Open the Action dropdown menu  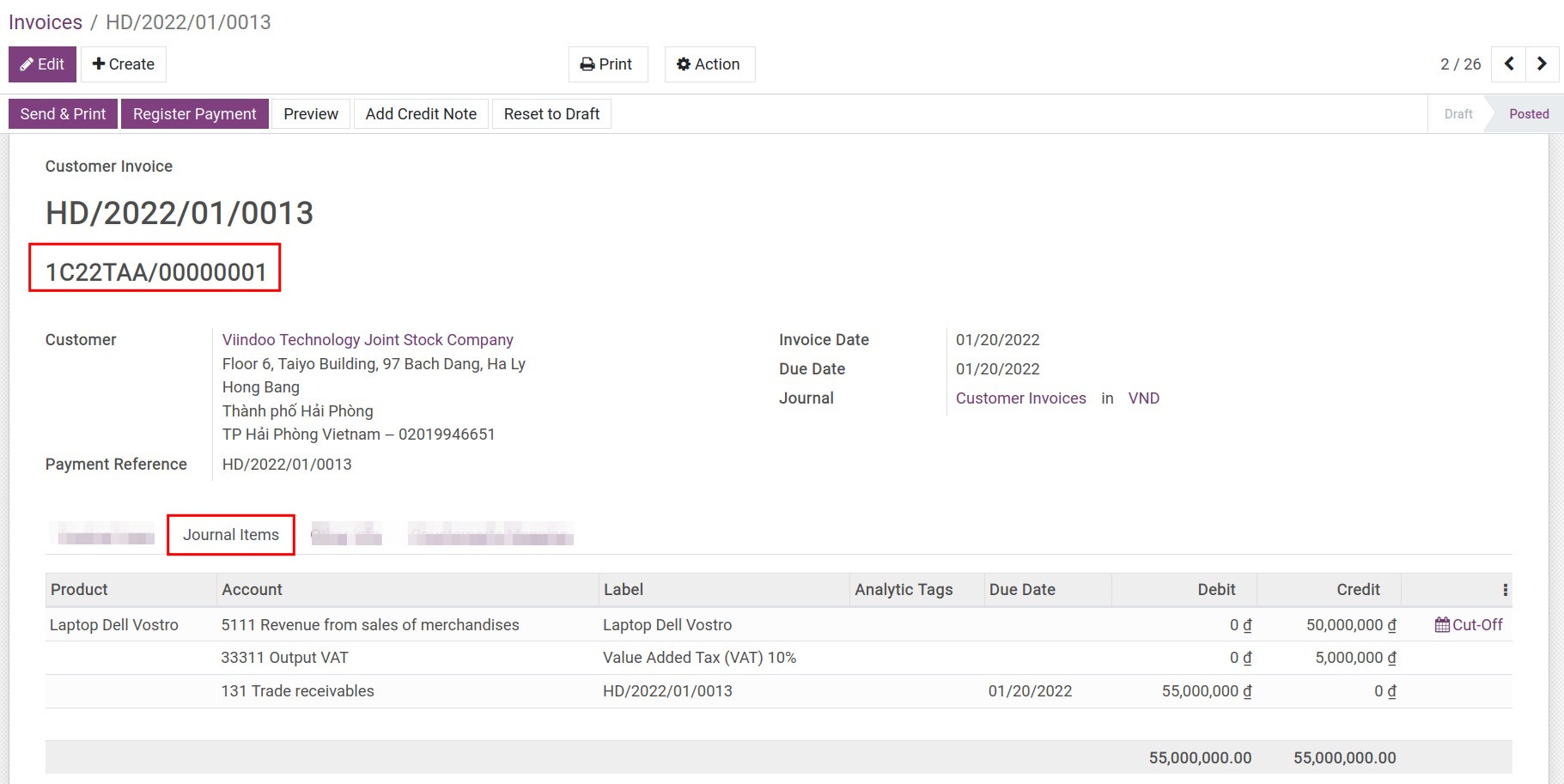click(709, 64)
